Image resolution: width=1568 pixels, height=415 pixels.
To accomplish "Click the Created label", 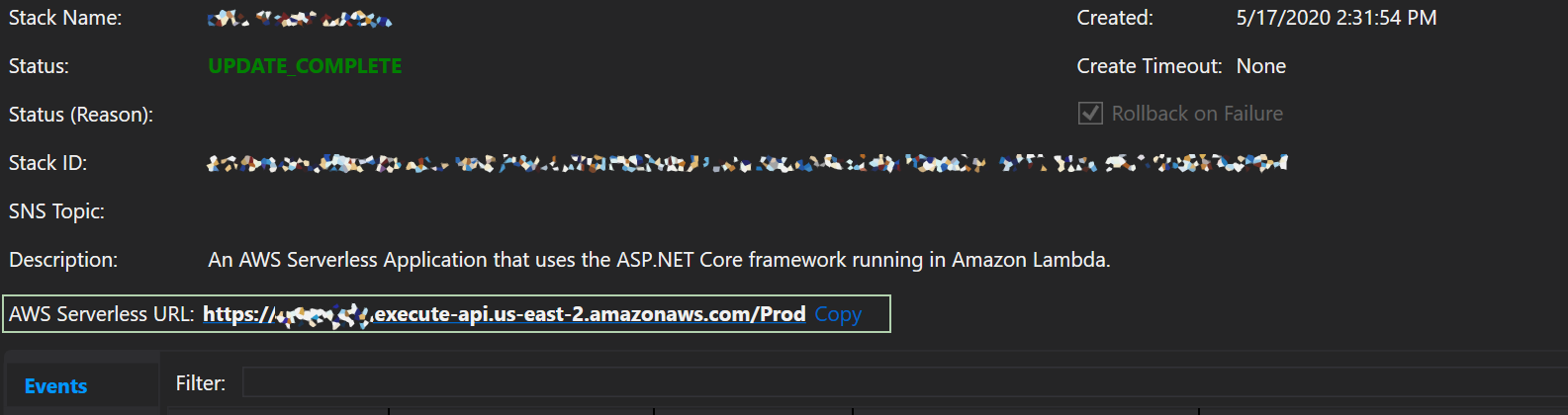I will point(1115,18).
